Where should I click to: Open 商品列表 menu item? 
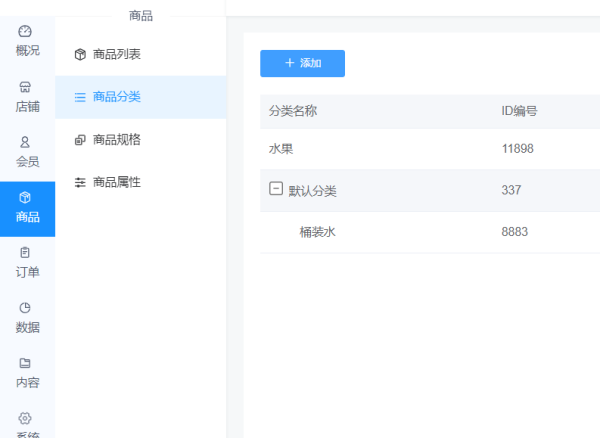coord(116,54)
